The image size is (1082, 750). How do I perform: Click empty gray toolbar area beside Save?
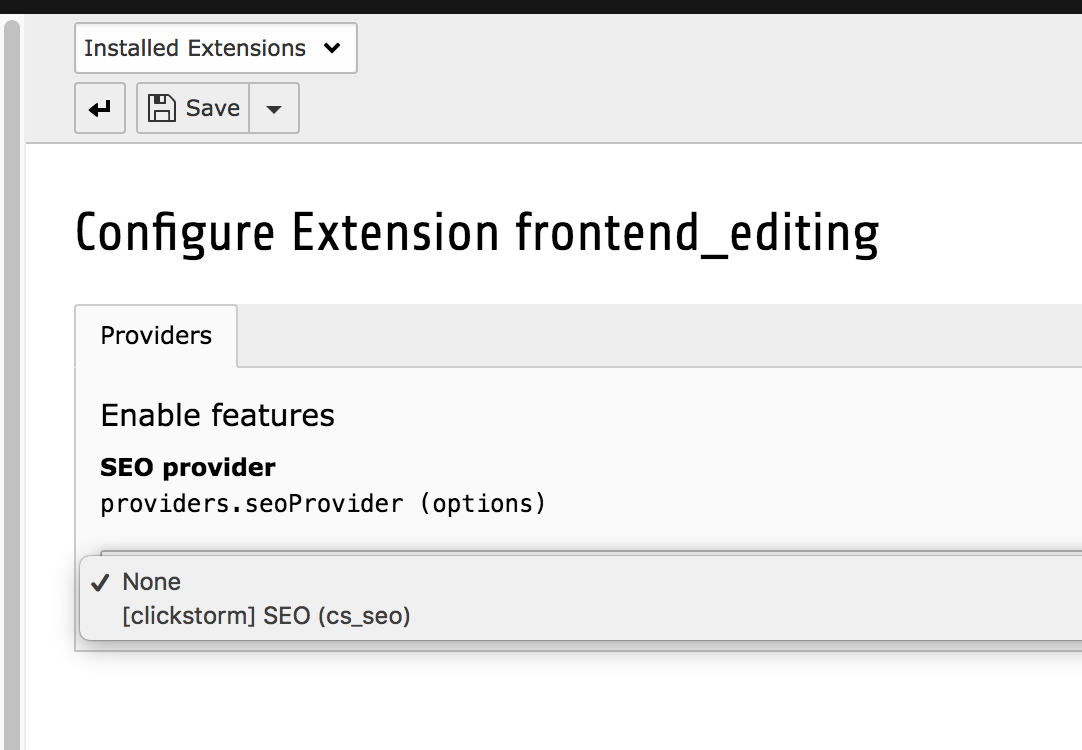click(x=690, y=108)
